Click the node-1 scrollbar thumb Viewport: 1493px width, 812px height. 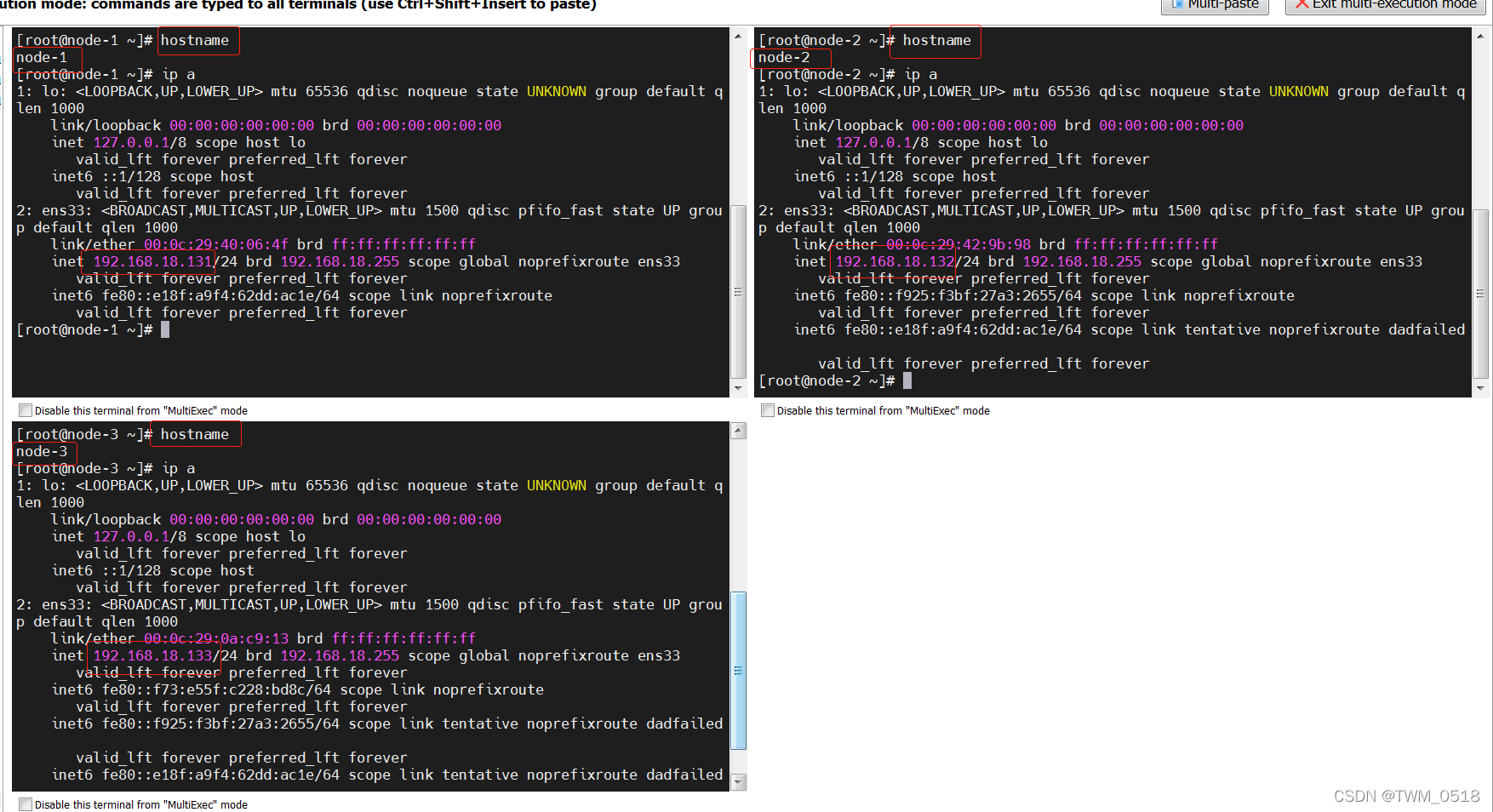[x=738, y=292]
